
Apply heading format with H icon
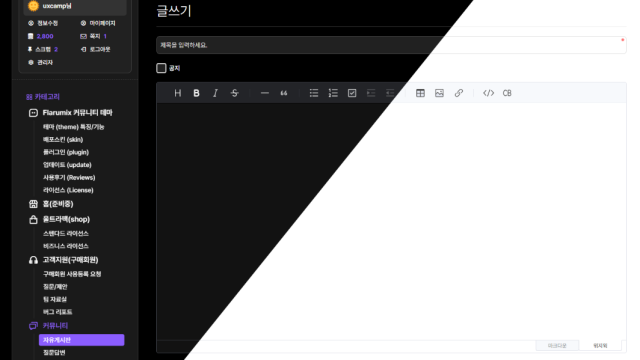pyautogui.click(x=178, y=93)
